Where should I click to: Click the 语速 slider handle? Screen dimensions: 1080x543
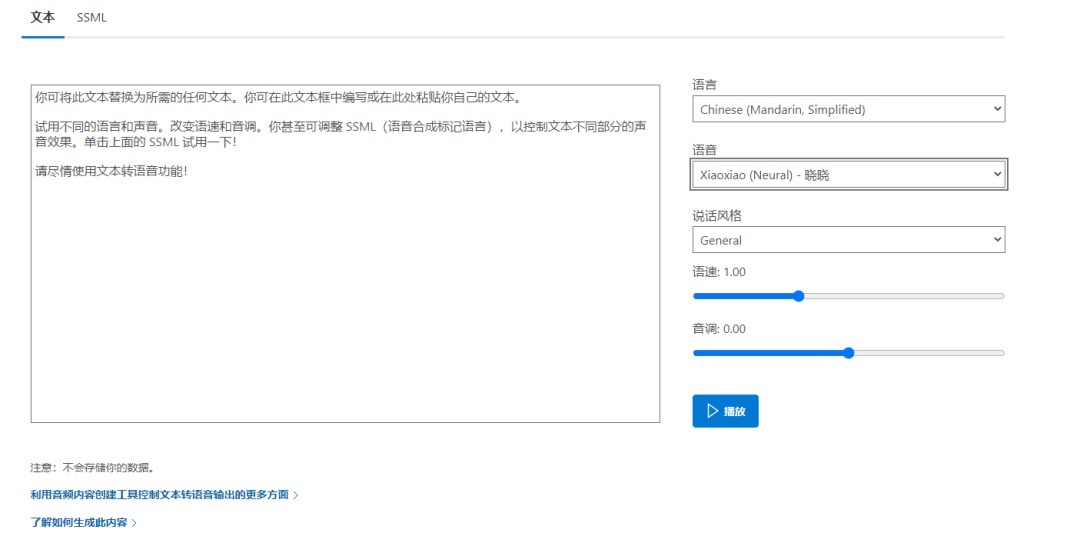(798, 296)
